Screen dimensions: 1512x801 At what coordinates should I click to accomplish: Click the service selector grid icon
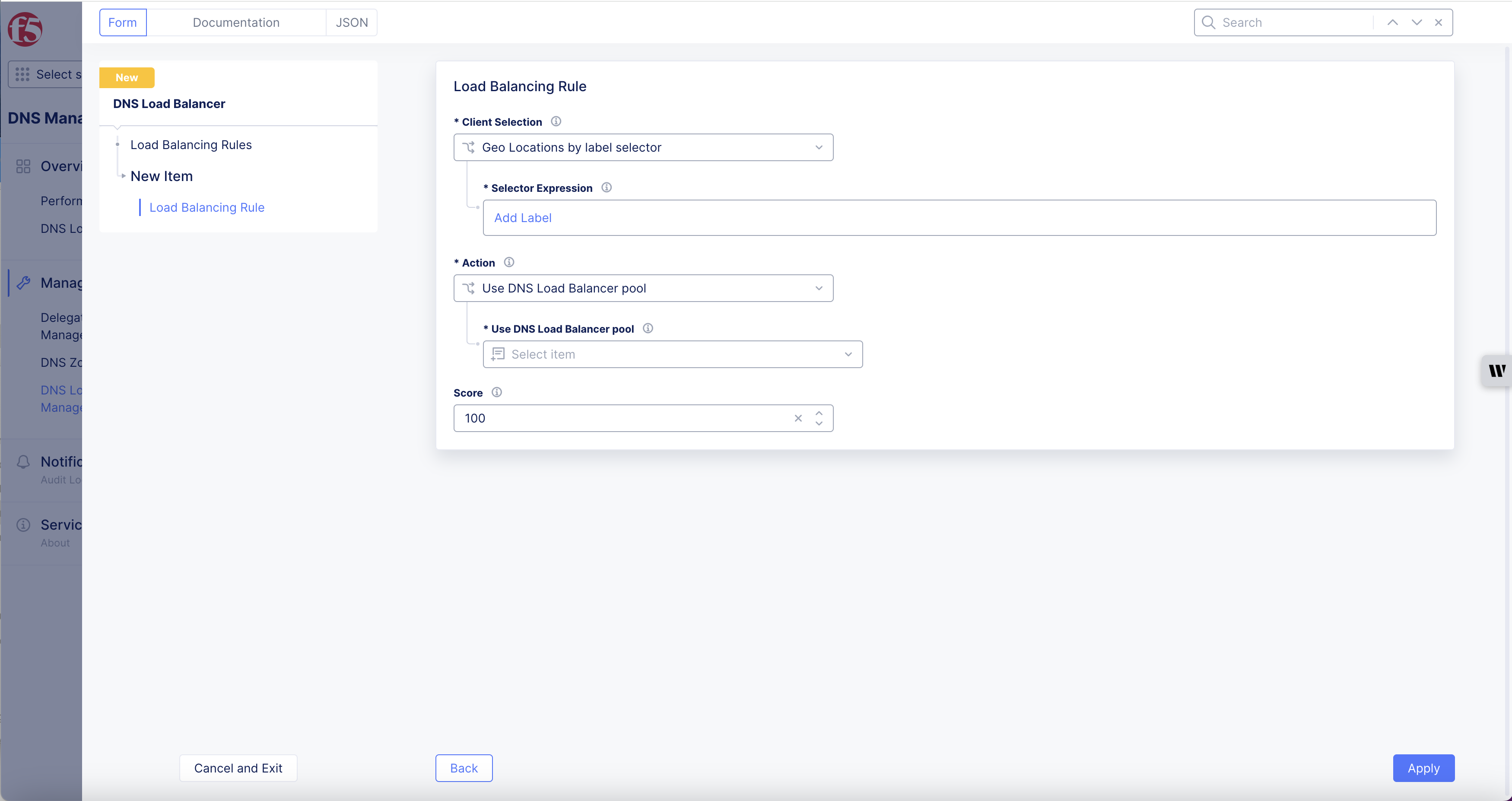click(22, 74)
